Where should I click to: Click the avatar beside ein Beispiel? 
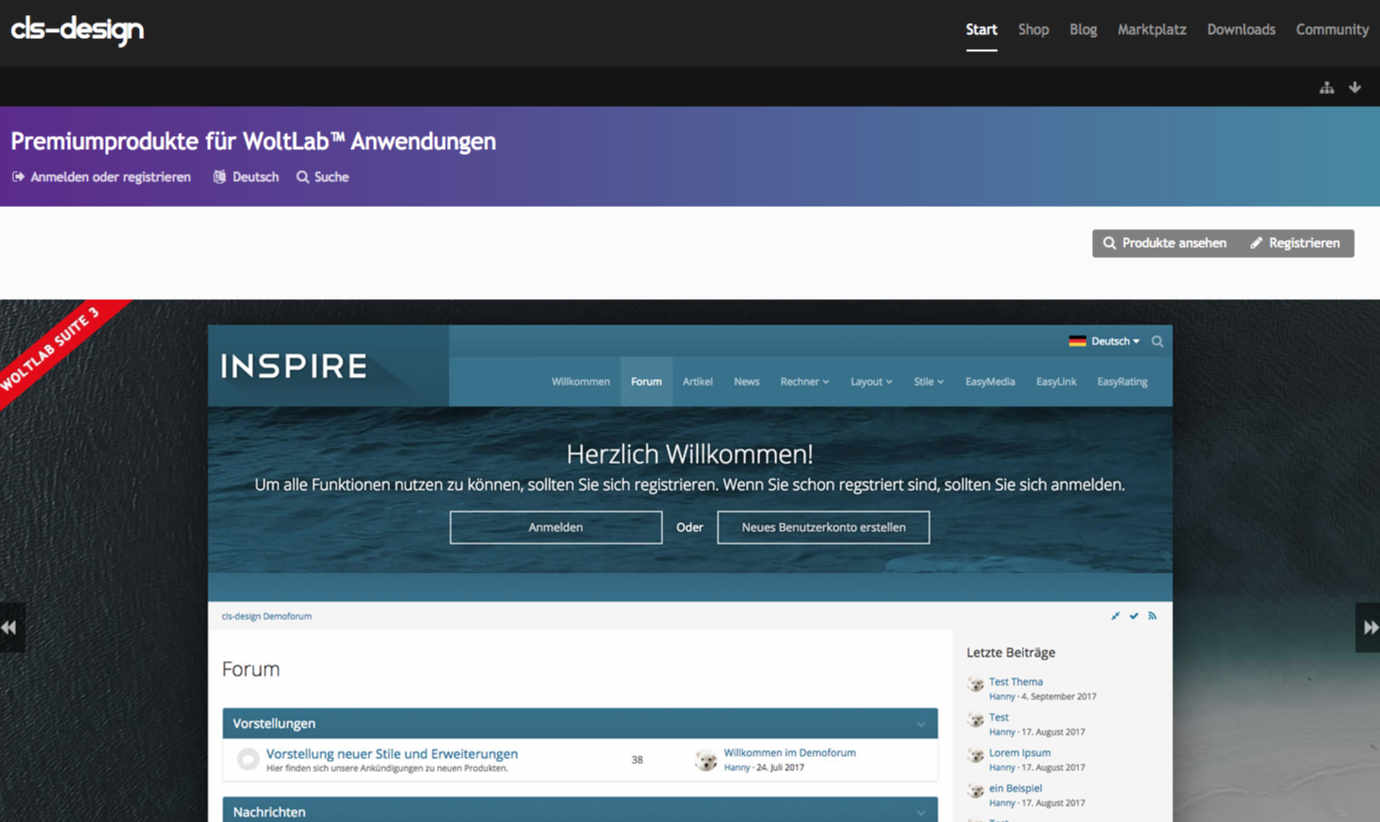pos(976,791)
